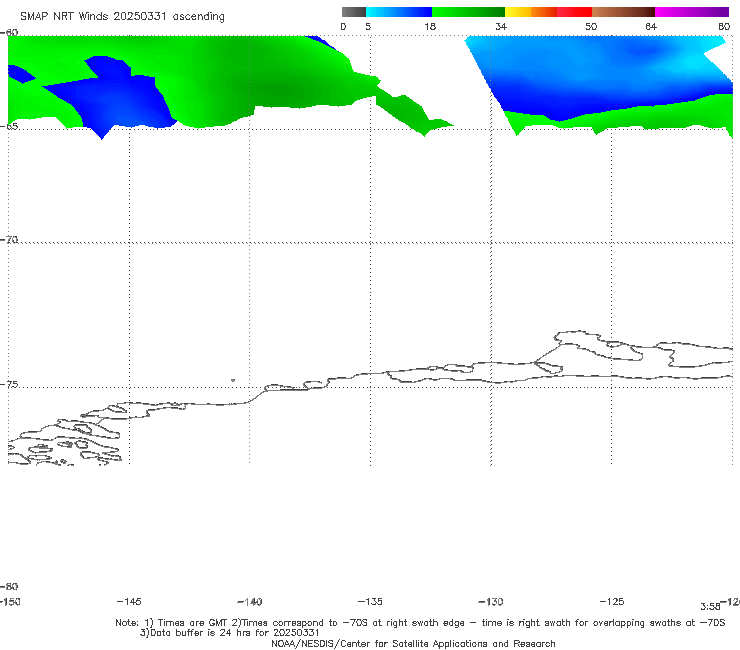This screenshot has width=740, height=650.
Task: Click the title text 'SMAP NRT Winds 20250331 ascending'
Action: 122,17
